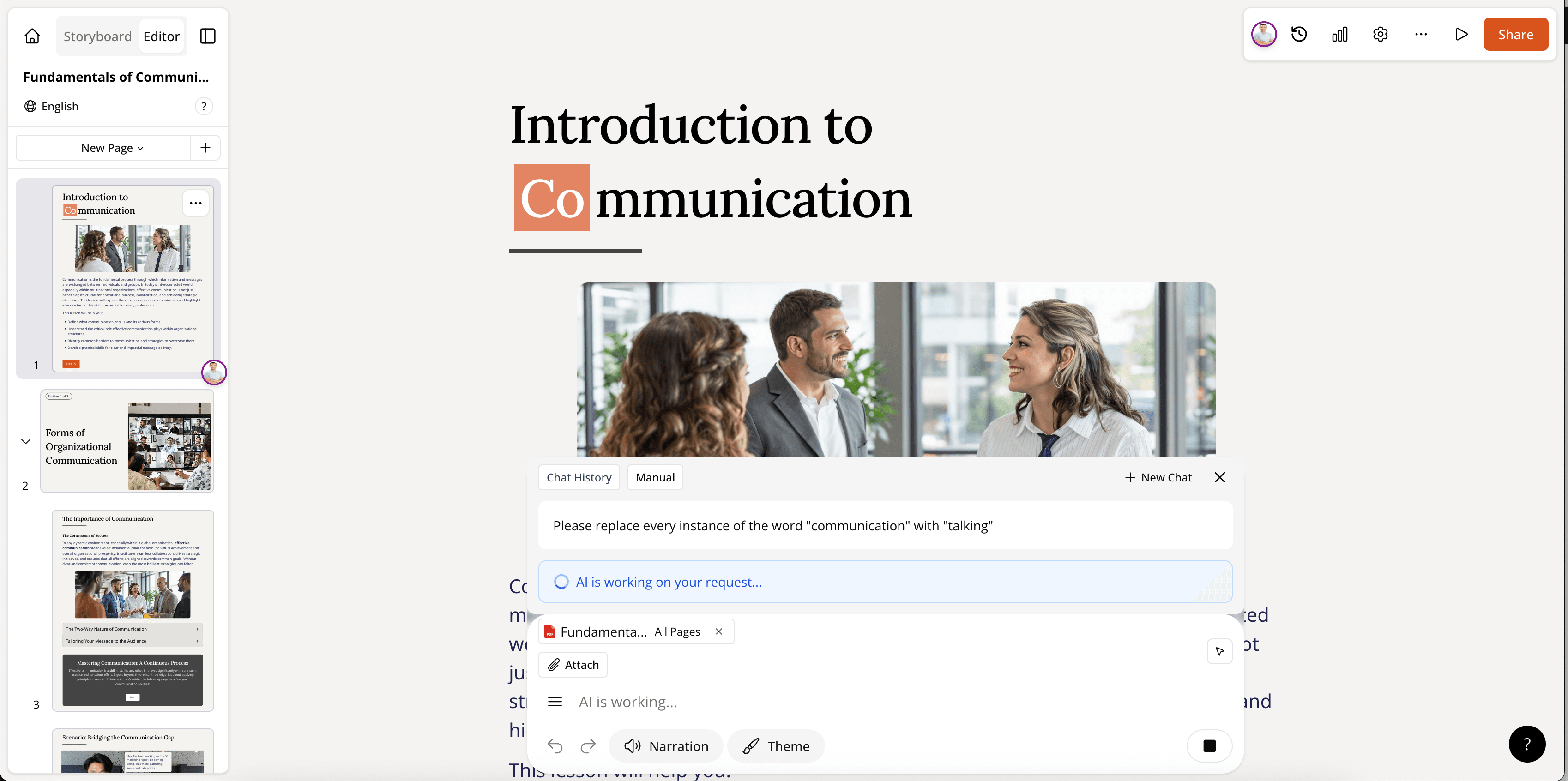Collapse section 2 with the chevron
Image resolution: width=1568 pixels, height=781 pixels.
click(25, 441)
